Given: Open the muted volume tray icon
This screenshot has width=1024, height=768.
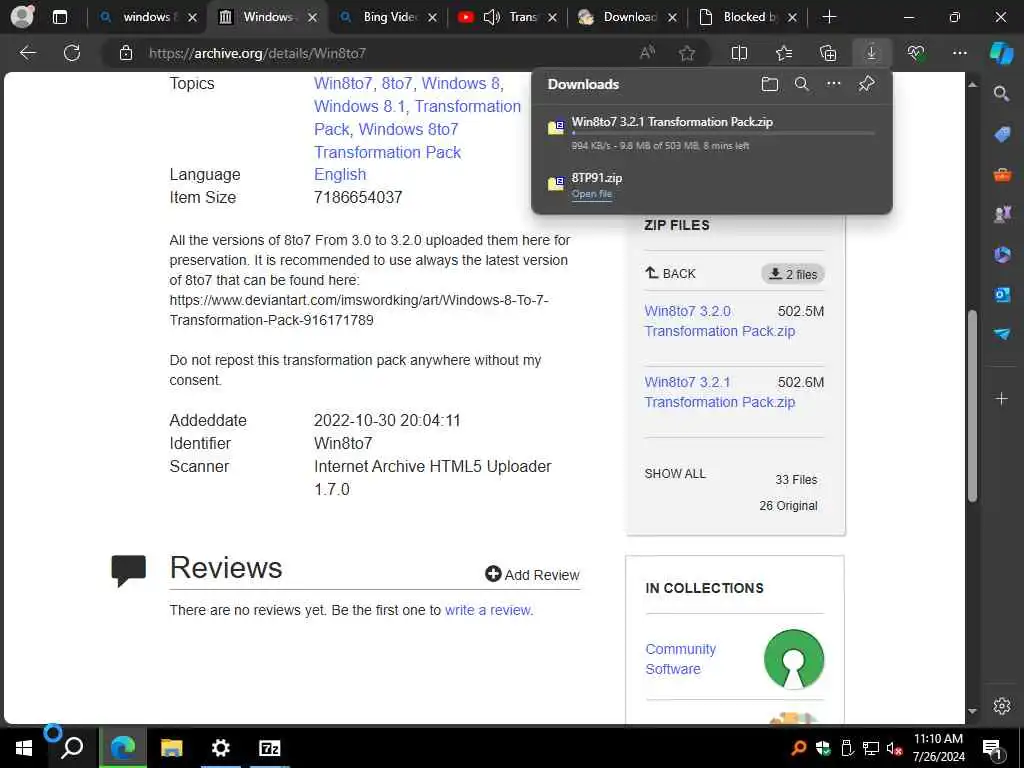Looking at the screenshot, I should point(893,748).
